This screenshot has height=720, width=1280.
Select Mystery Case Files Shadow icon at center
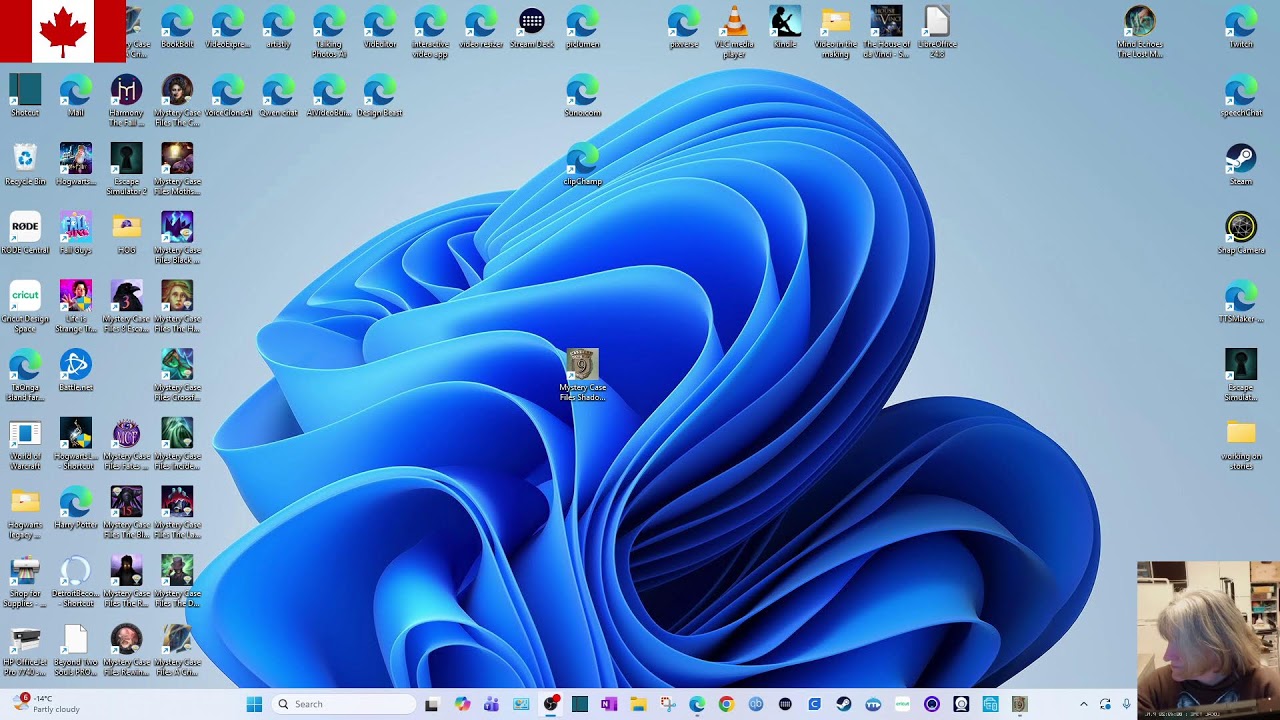click(583, 375)
